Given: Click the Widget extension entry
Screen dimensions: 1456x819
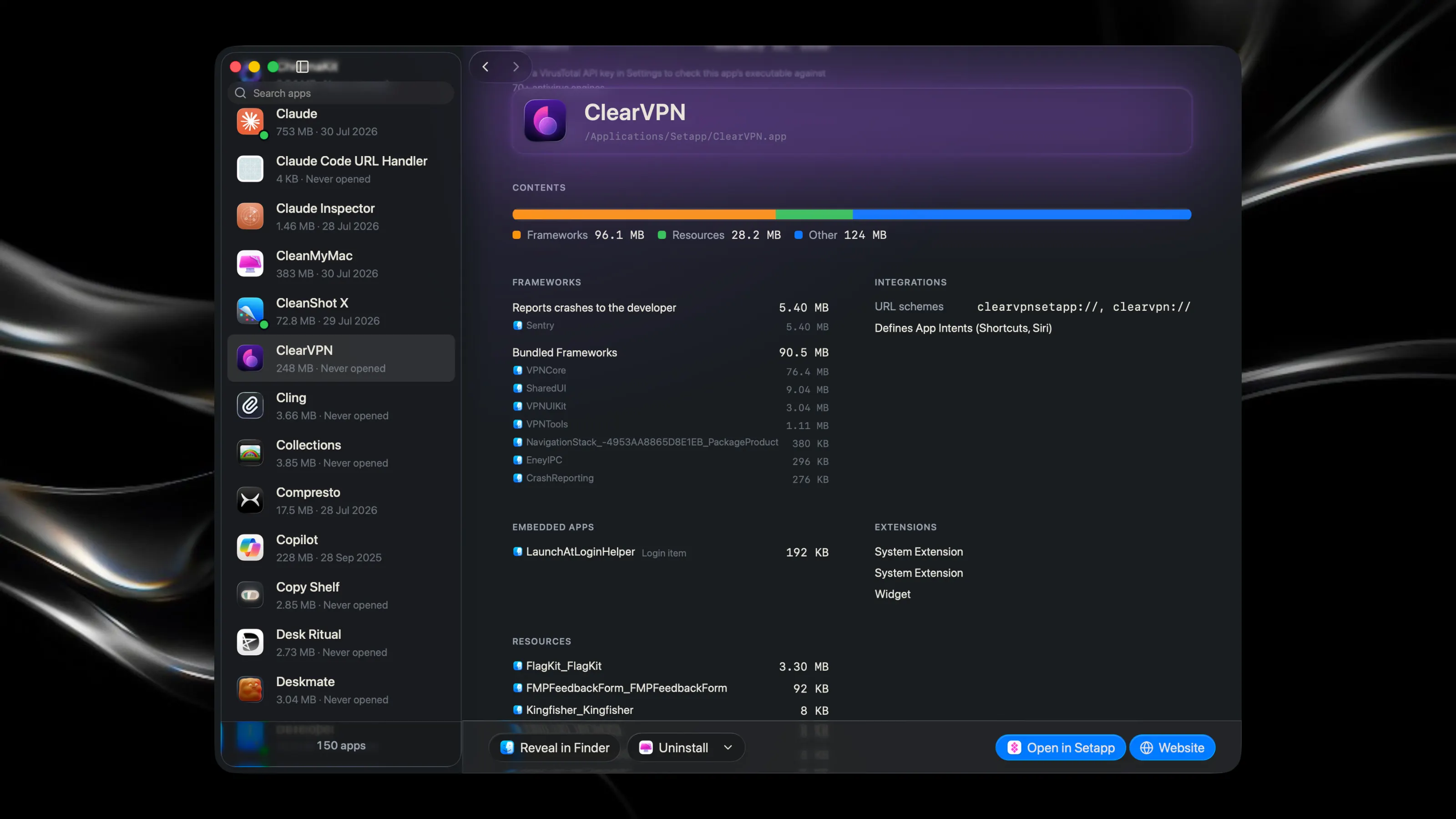Looking at the screenshot, I should click(x=892, y=594).
